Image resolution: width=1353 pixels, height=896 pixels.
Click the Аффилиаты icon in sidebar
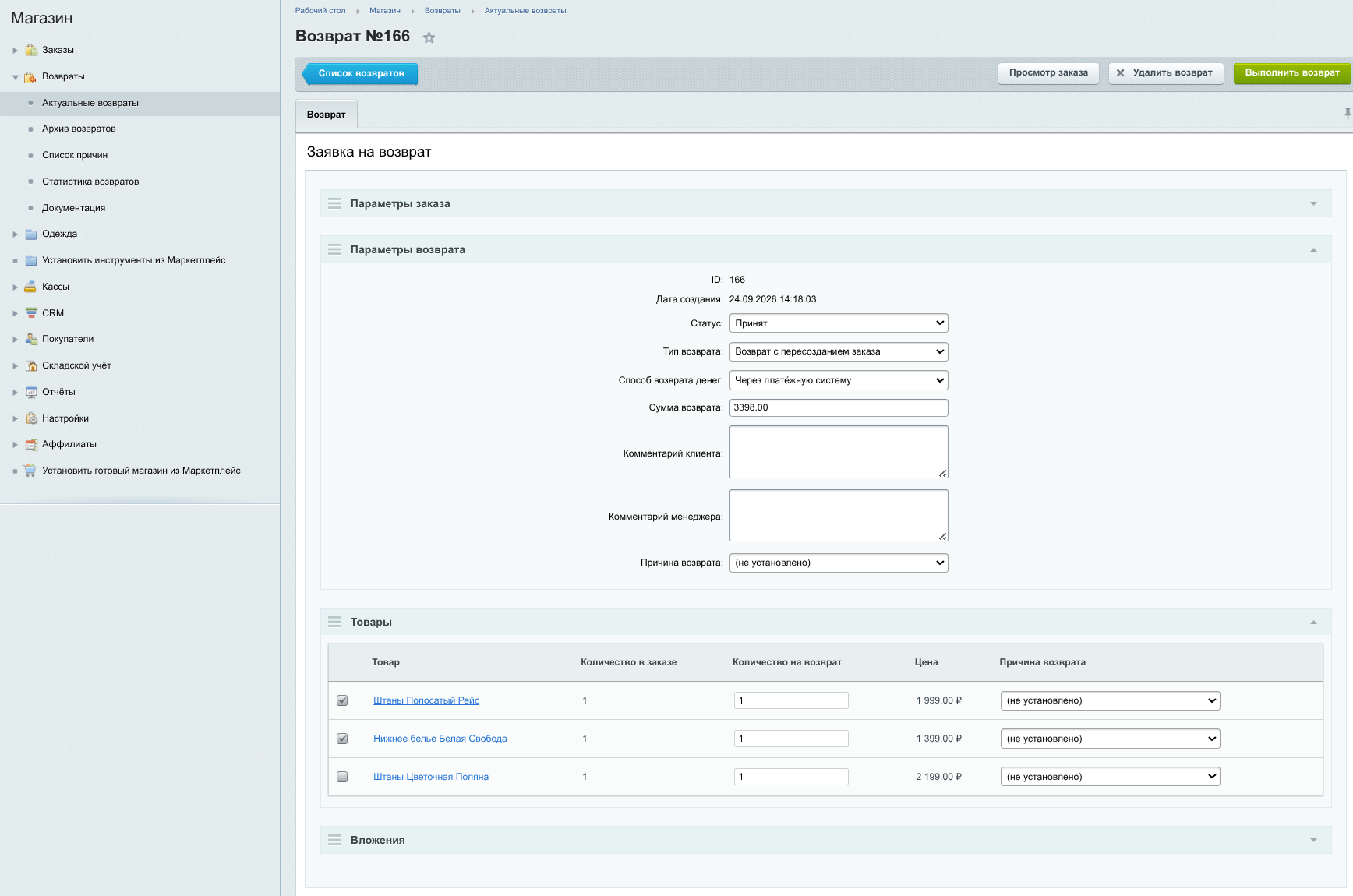pyautogui.click(x=31, y=444)
